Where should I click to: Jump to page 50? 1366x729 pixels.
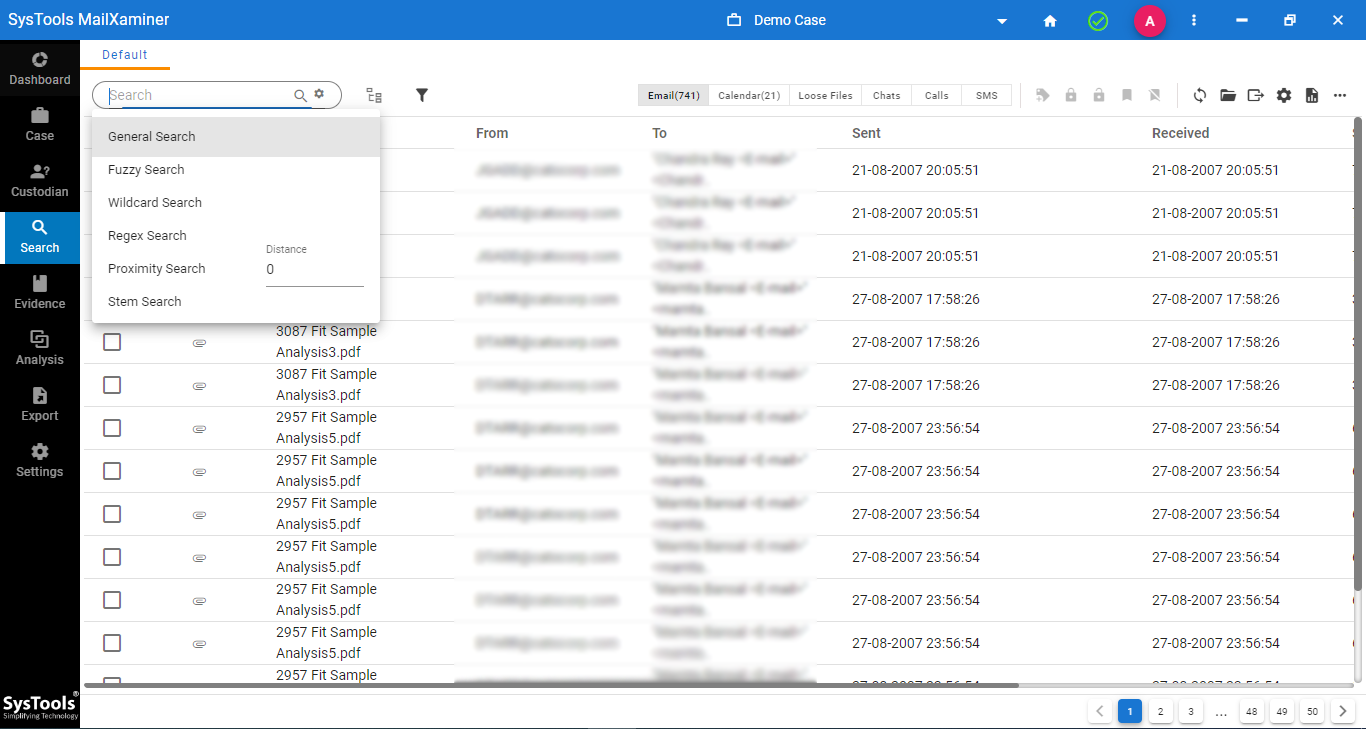[x=1313, y=712]
